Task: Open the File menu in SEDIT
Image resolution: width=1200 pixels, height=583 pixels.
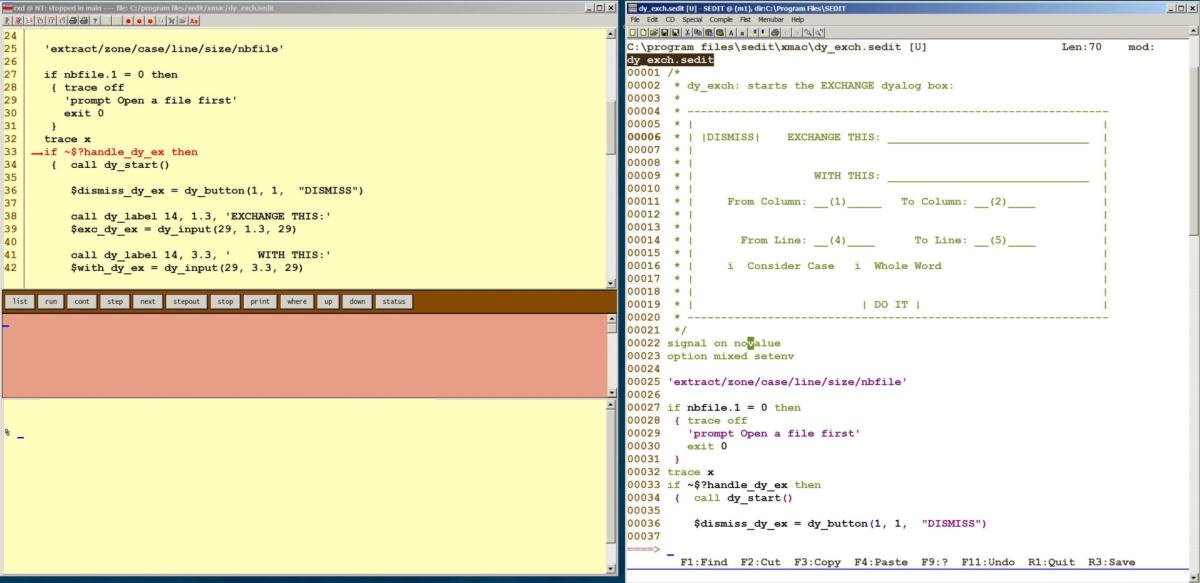Action: coord(635,19)
